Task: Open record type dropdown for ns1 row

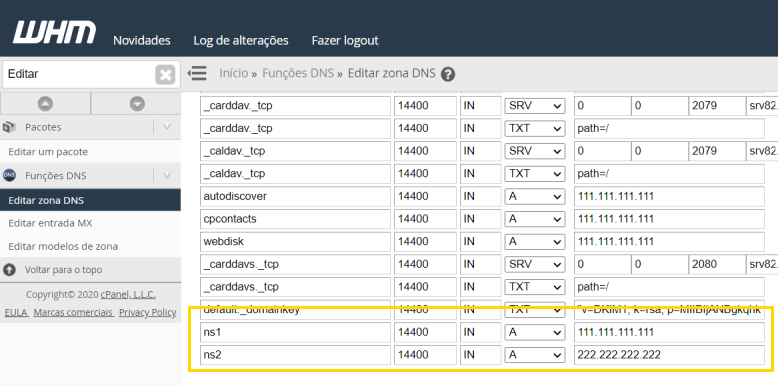Action: point(534,332)
